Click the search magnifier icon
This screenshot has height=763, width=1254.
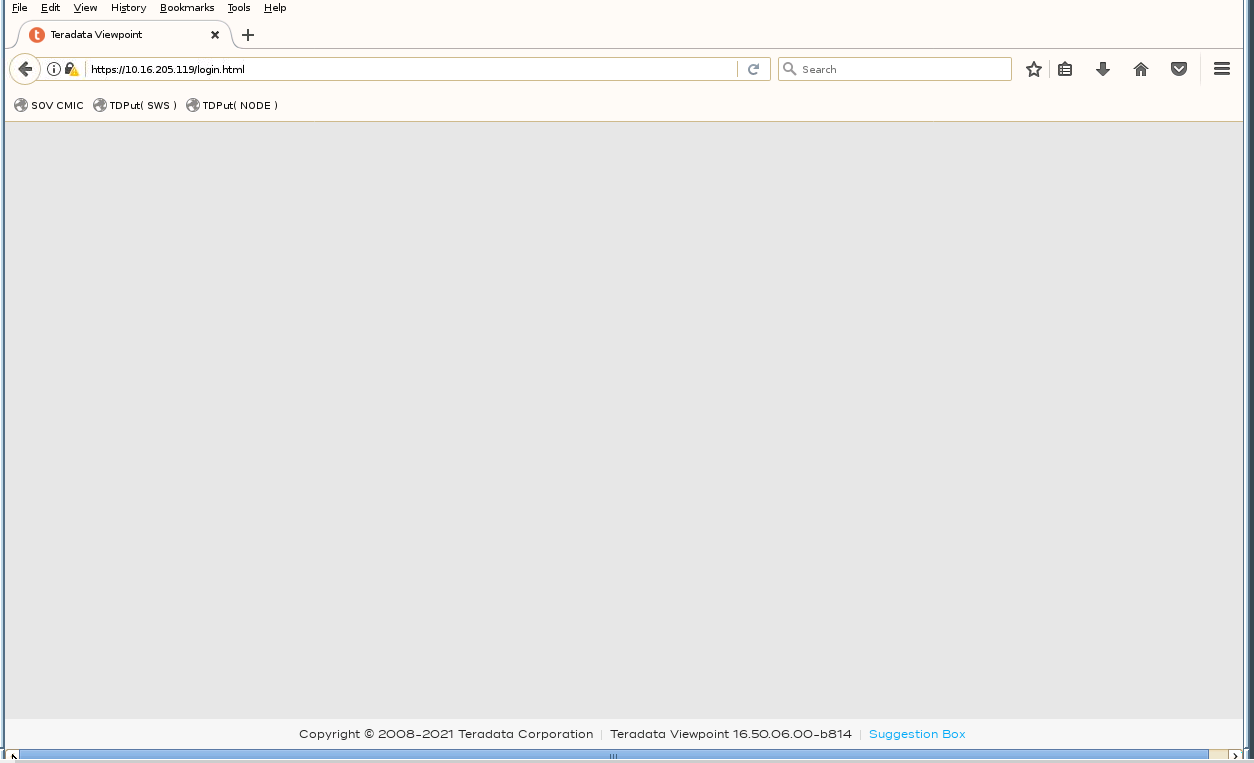click(x=790, y=69)
